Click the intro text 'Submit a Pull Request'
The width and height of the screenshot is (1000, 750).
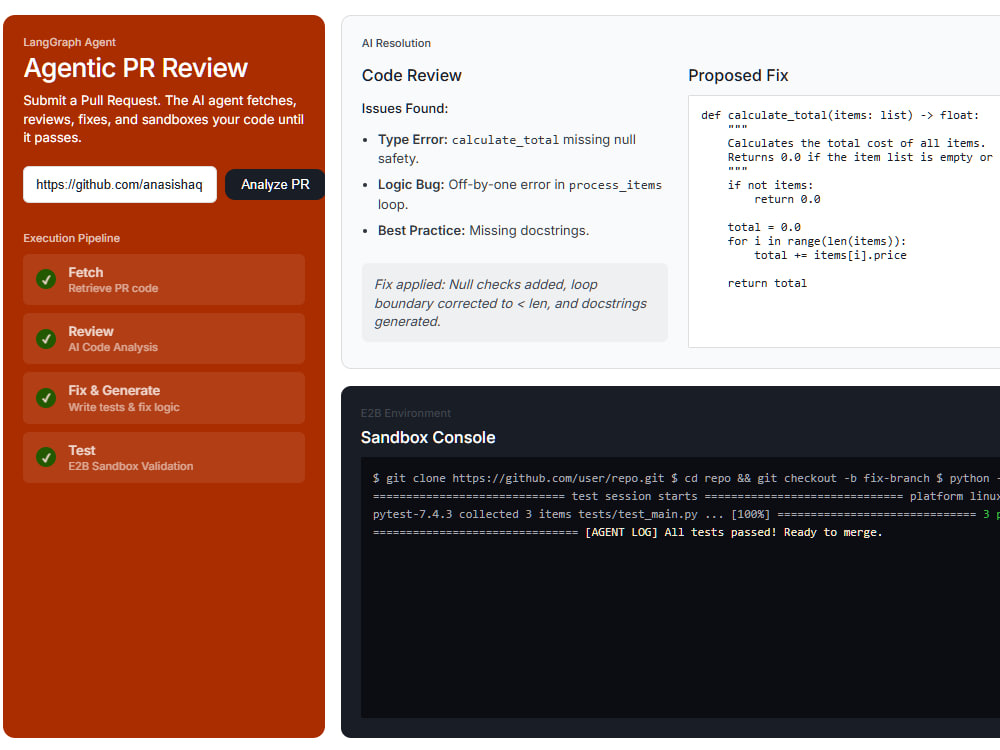[x=163, y=119]
